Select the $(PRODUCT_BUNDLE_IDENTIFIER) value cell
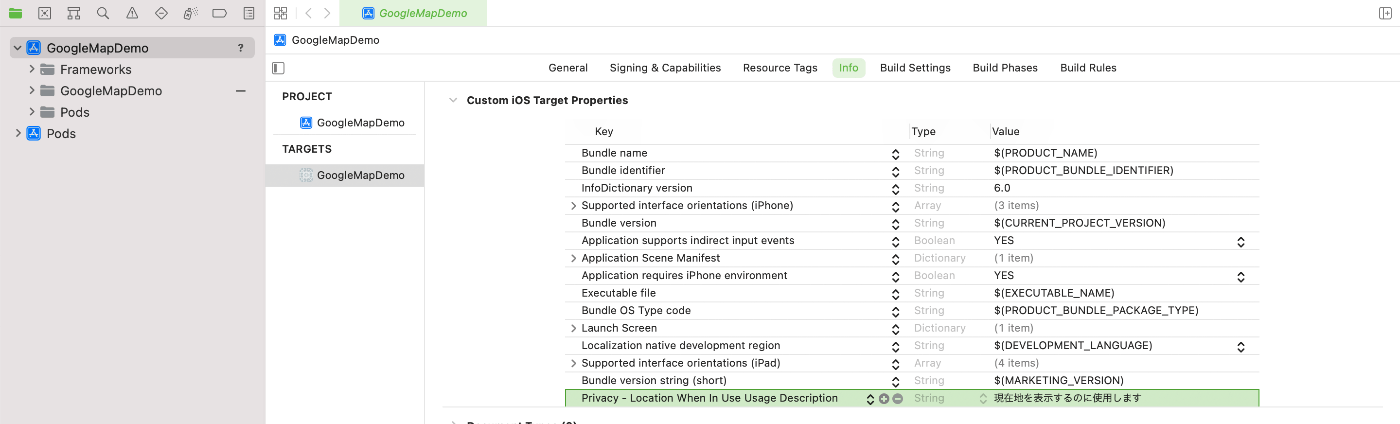The image size is (1400, 424). coord(1084,171)
